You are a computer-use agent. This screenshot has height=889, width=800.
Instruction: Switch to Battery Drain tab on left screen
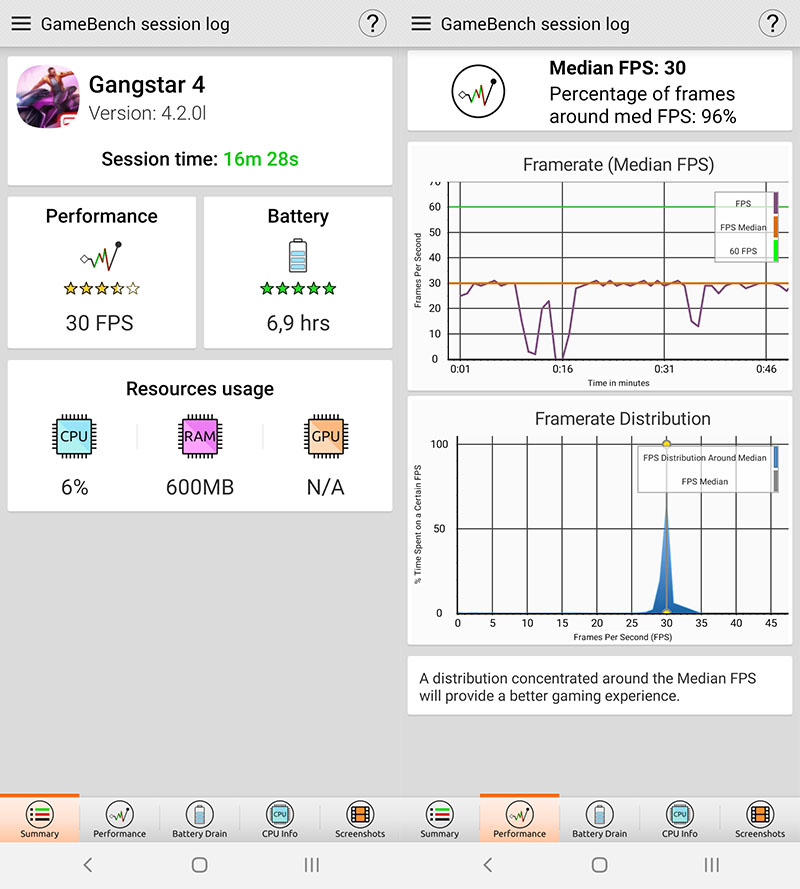[200, 819]
